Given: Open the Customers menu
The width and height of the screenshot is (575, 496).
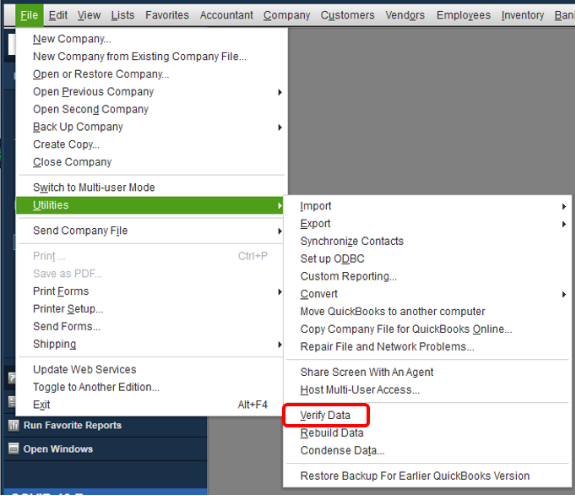Looking at the screenshot, I should pyautogui.click(x=347, y=15).
